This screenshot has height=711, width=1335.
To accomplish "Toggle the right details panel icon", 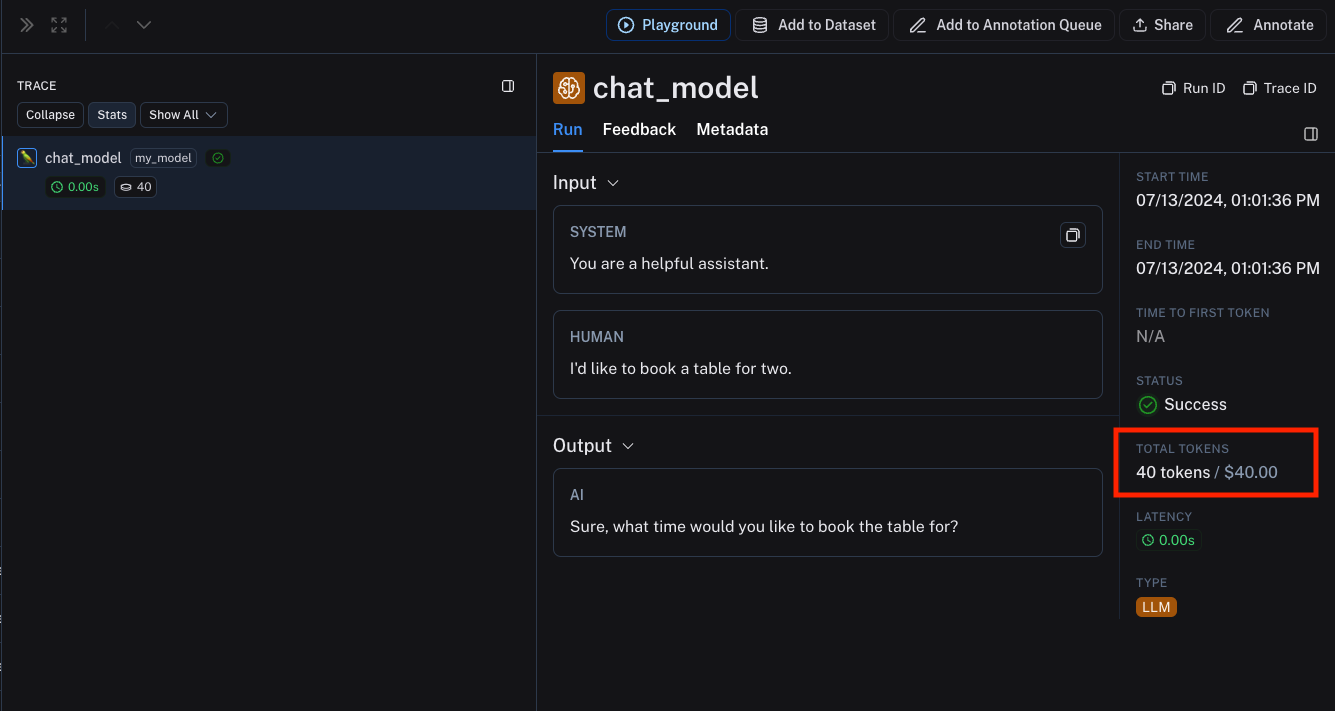I will click(x=1311, y=134).
